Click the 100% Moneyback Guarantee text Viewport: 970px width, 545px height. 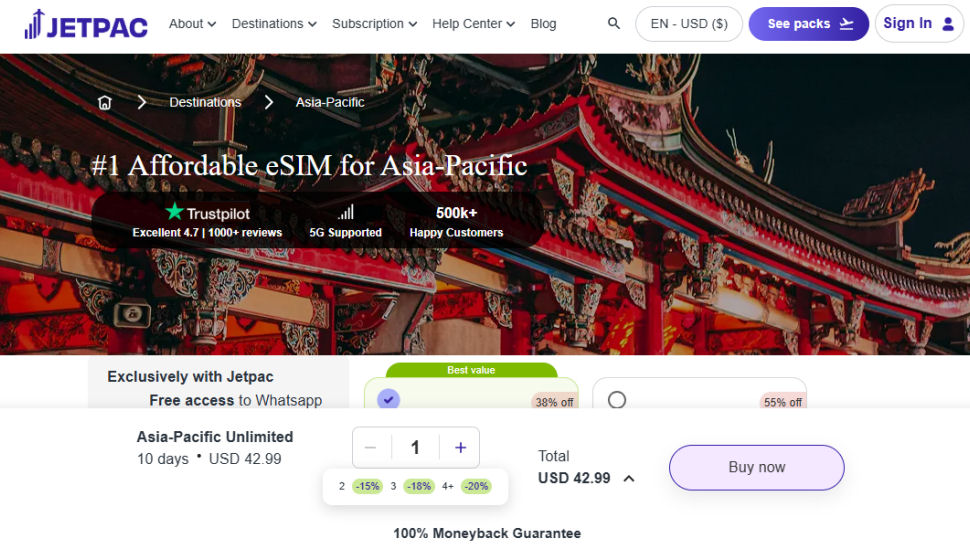(x=487, y=533)
